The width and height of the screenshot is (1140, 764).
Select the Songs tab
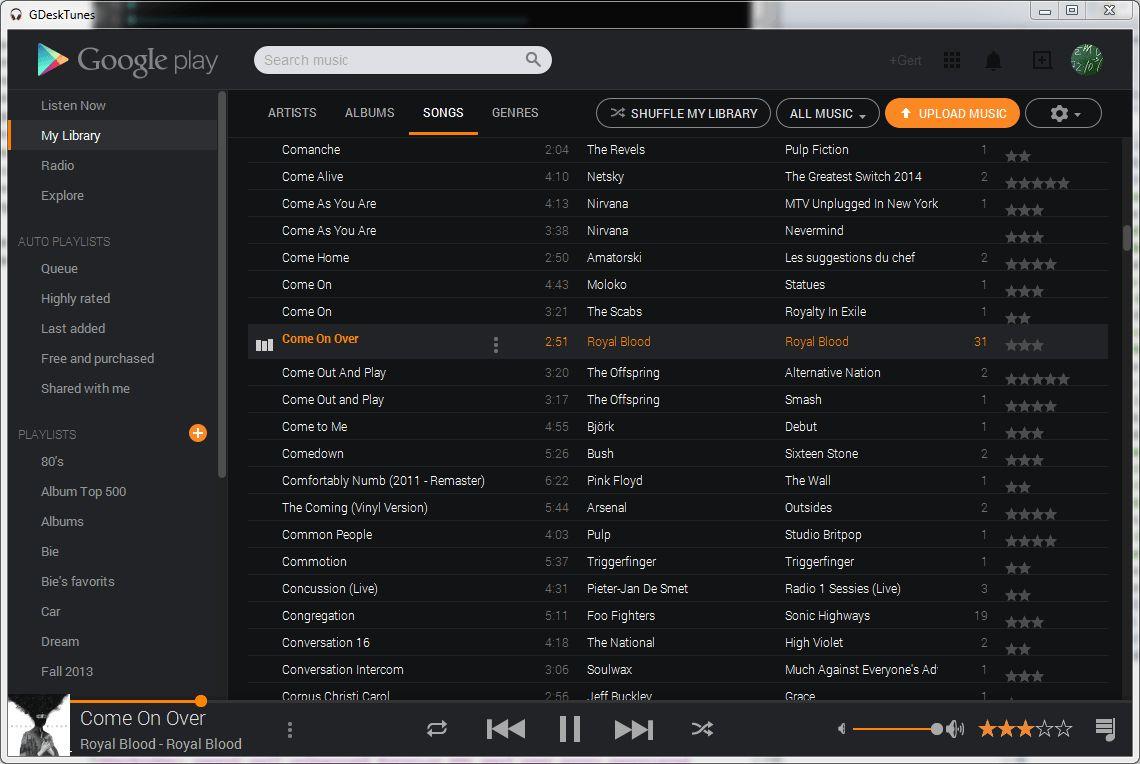(443, 113)
